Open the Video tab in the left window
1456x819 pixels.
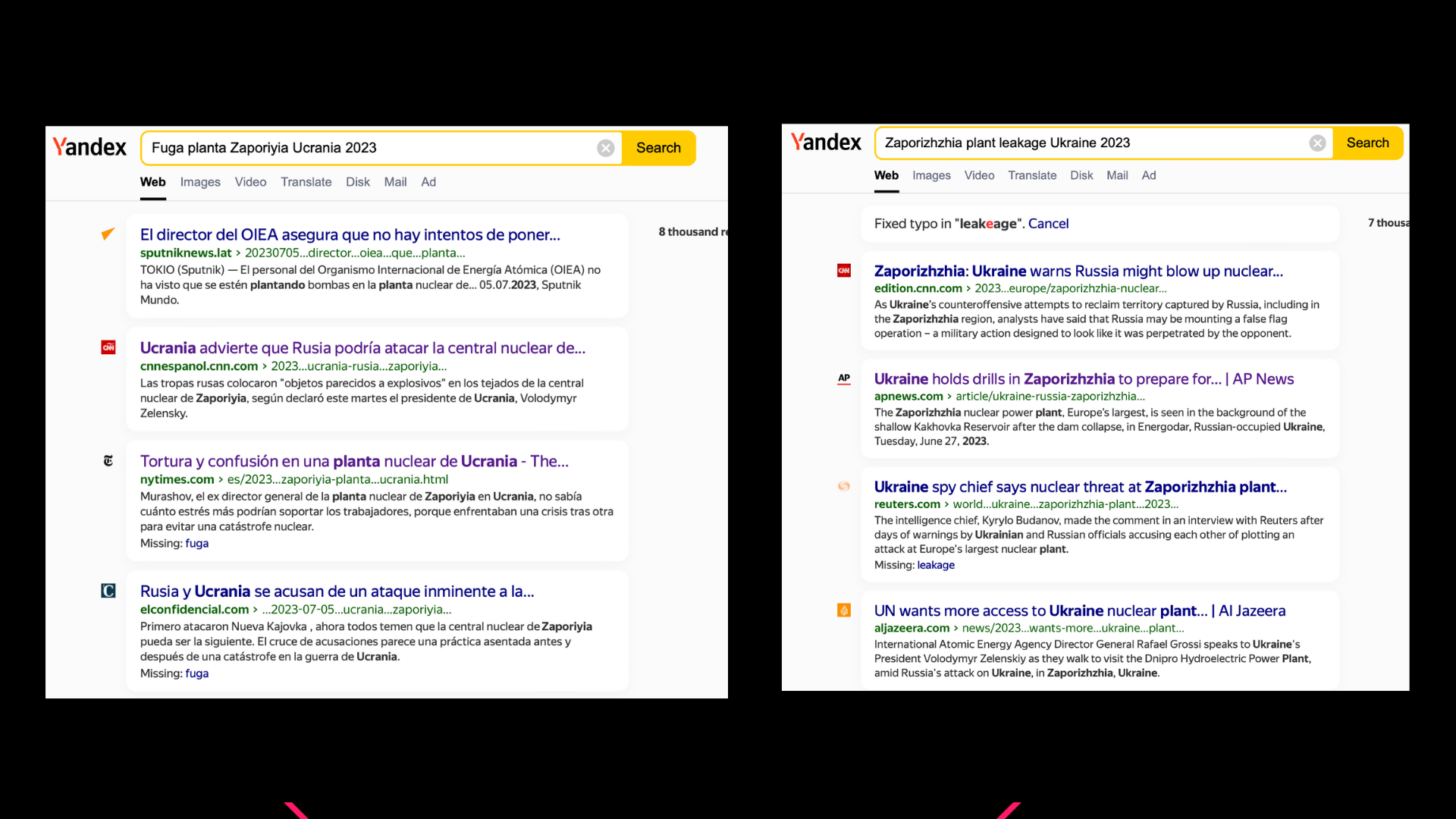coord(250,182)
